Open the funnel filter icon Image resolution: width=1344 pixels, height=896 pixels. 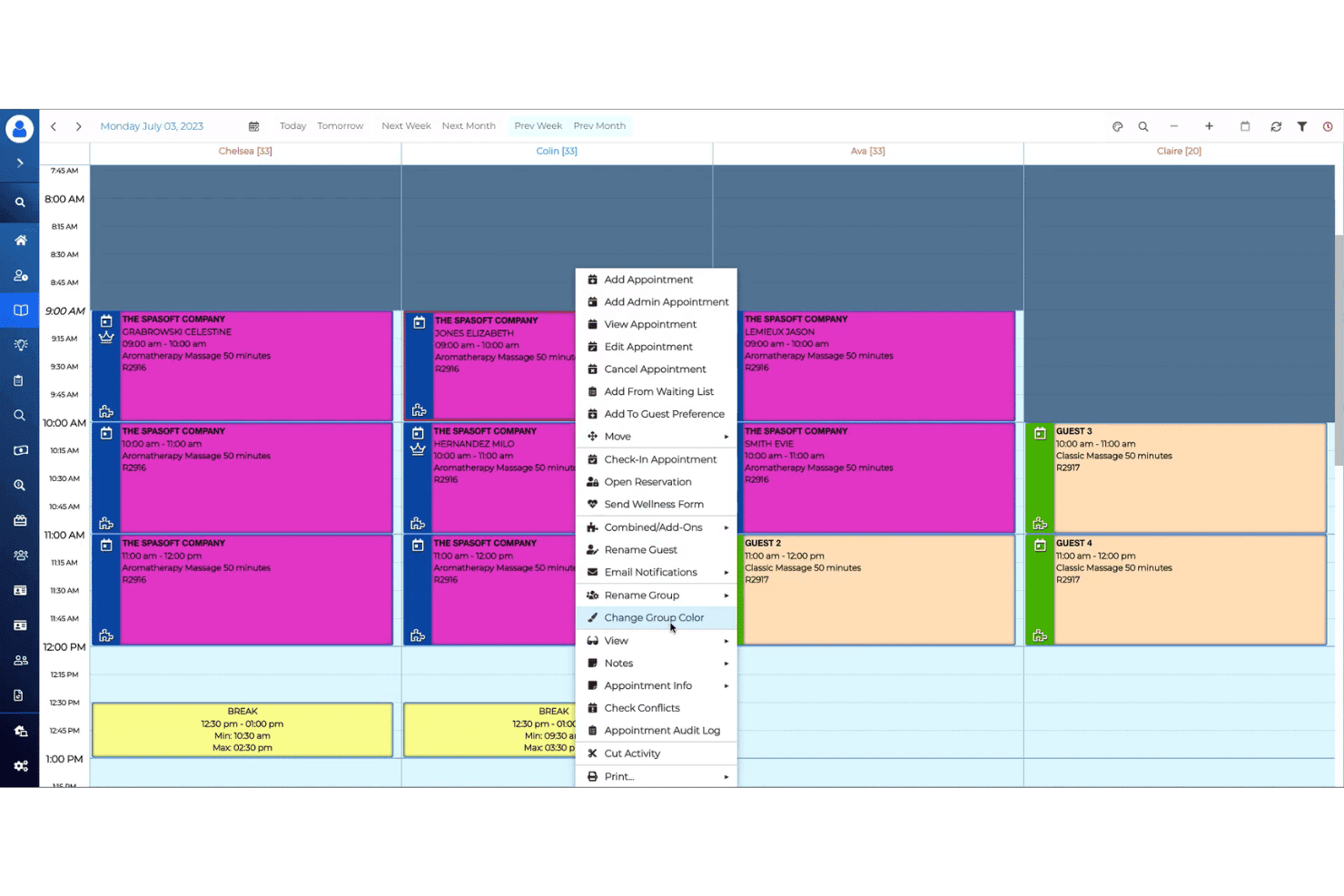(1302, 127)
